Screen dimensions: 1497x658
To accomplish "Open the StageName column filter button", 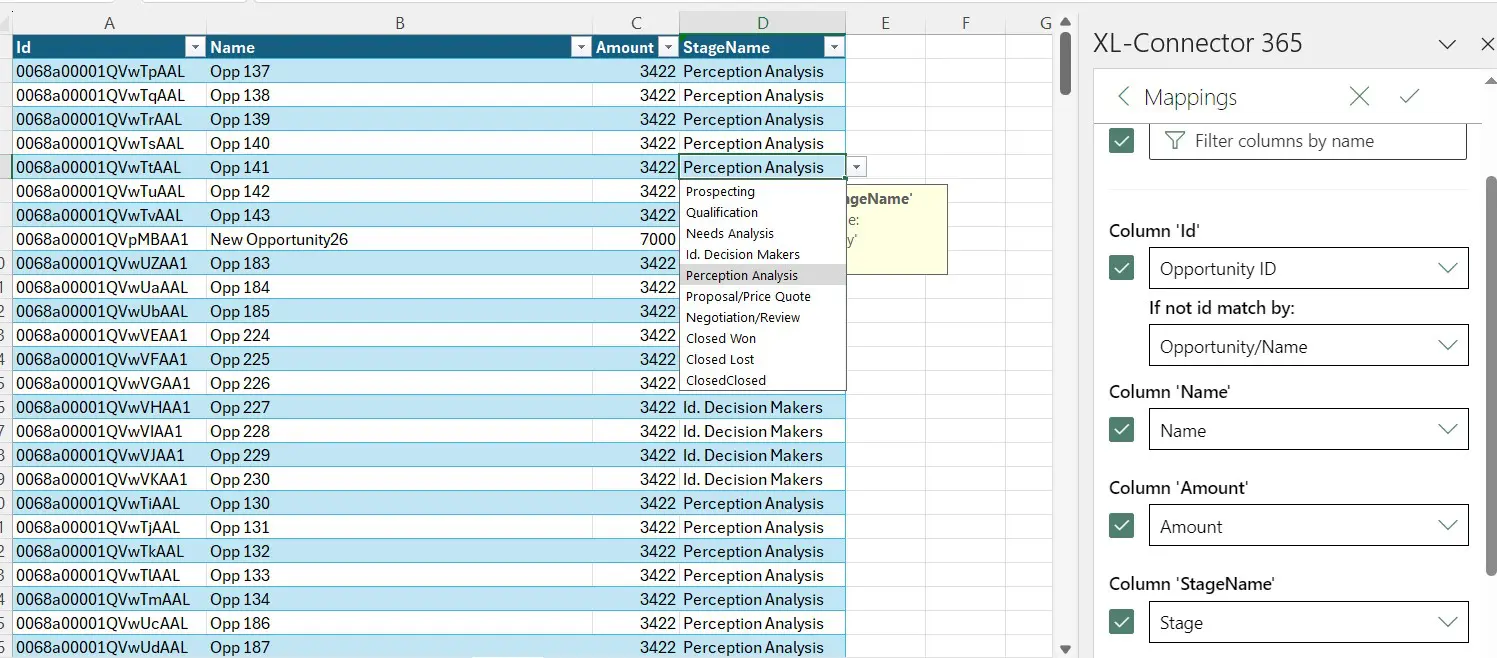I will [833, 47].
